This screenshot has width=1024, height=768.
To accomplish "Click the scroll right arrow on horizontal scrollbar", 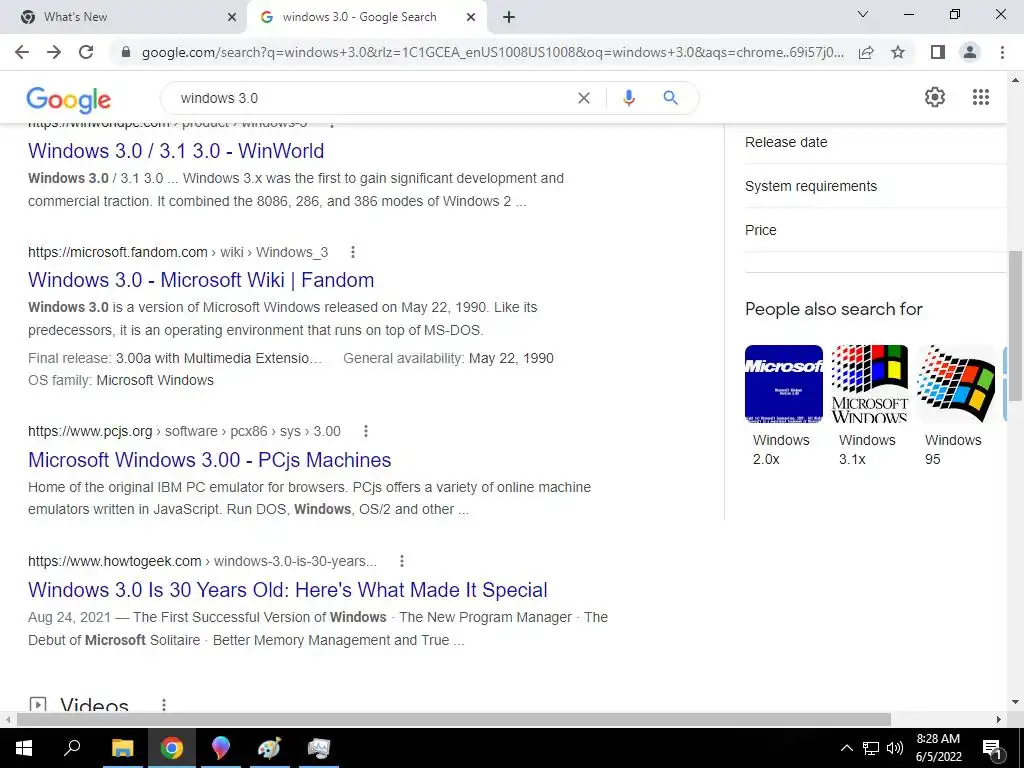I will 999,719.
